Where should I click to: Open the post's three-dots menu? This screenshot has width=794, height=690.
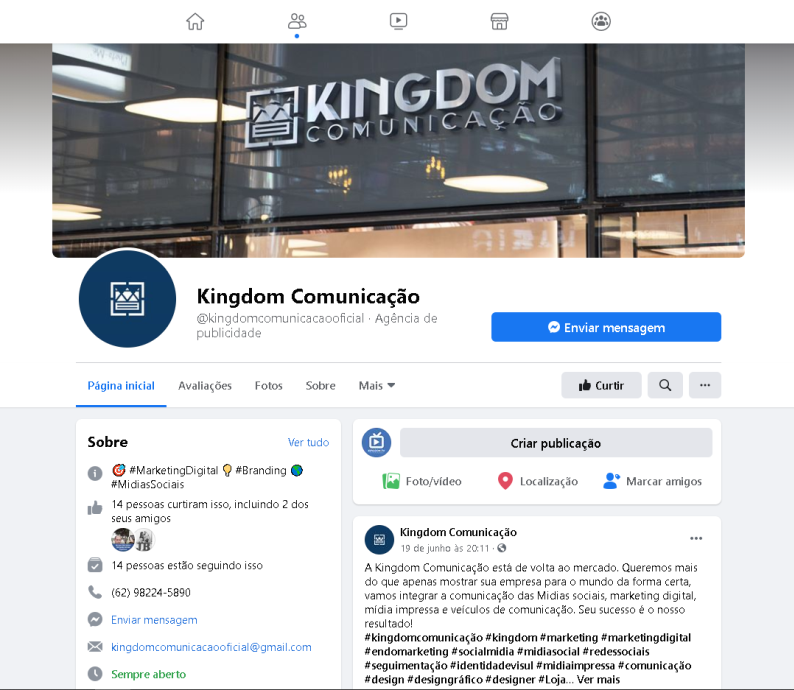pyautogui.click(x=696, y=538)
